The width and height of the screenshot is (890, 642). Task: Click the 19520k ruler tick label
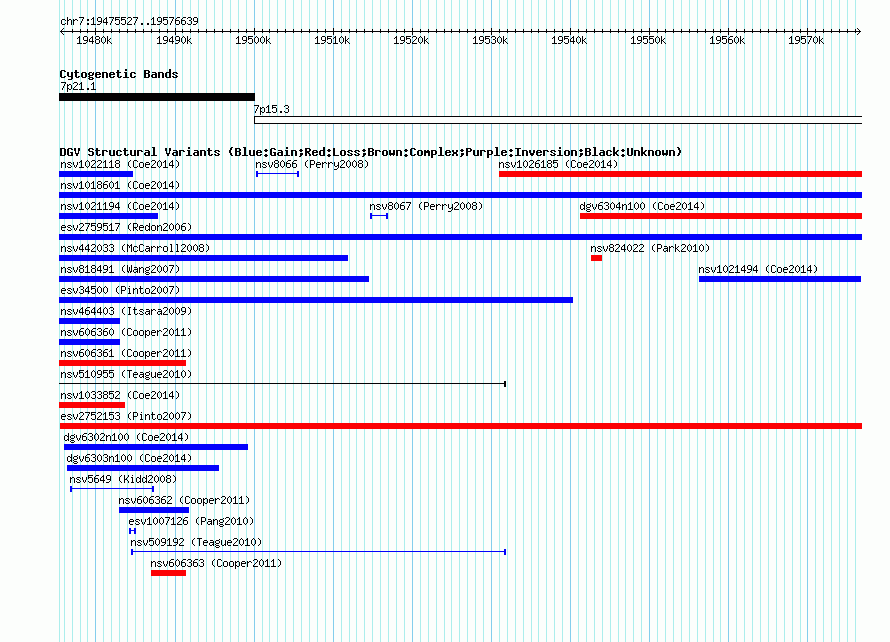tap(411, 40)
